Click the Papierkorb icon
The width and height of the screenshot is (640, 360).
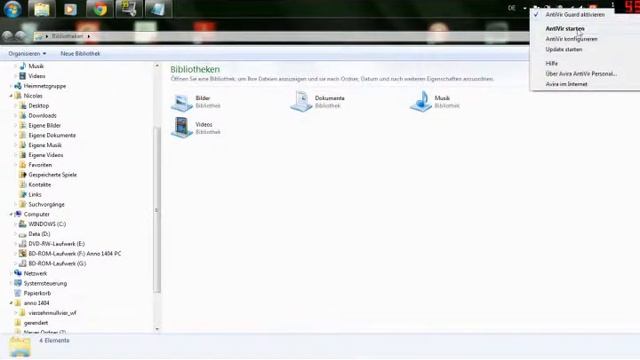[18, 293]
